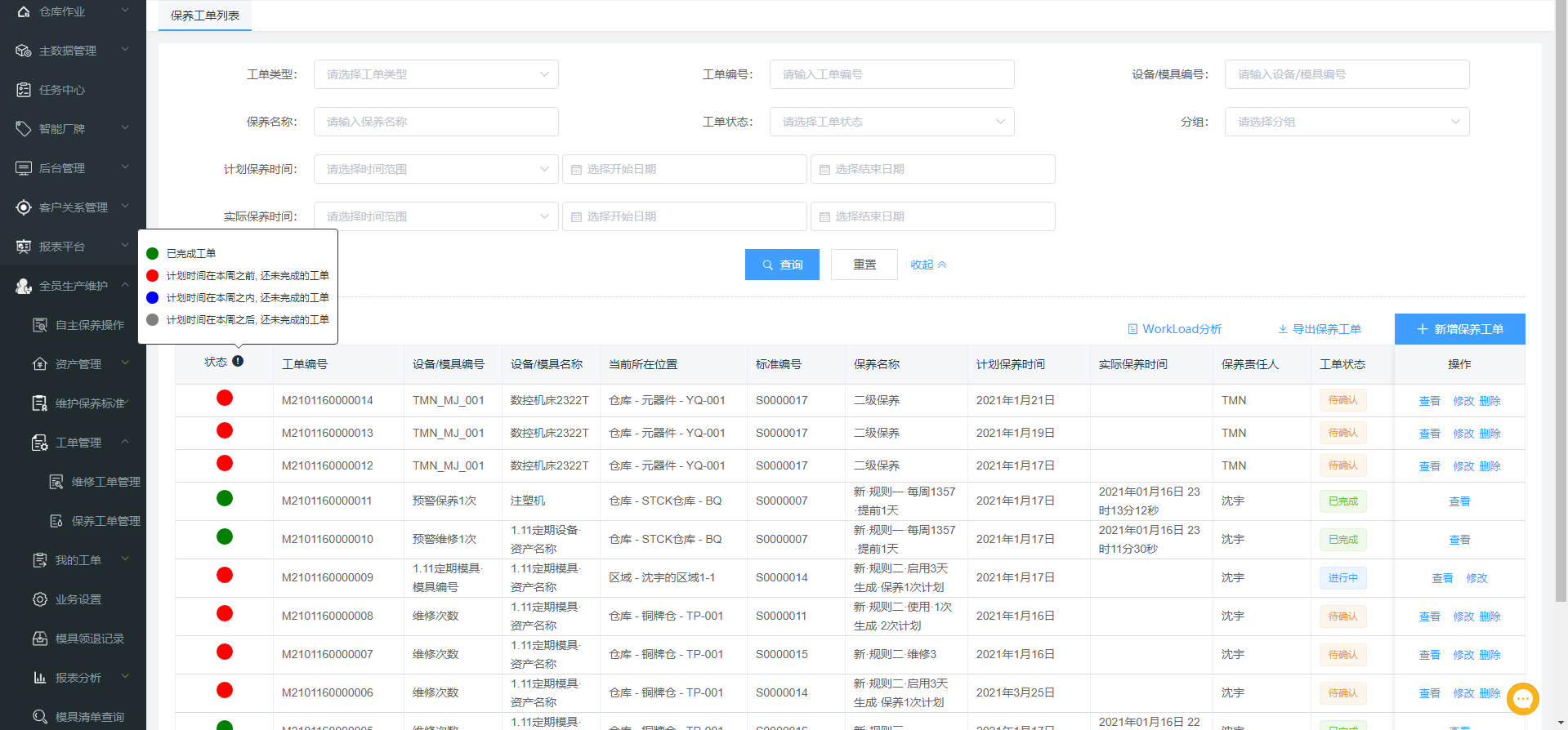The image size is (1568, 730).
Task: Click the 模具领退记录 sidebar icon
Action: click(x=40, y=639)
